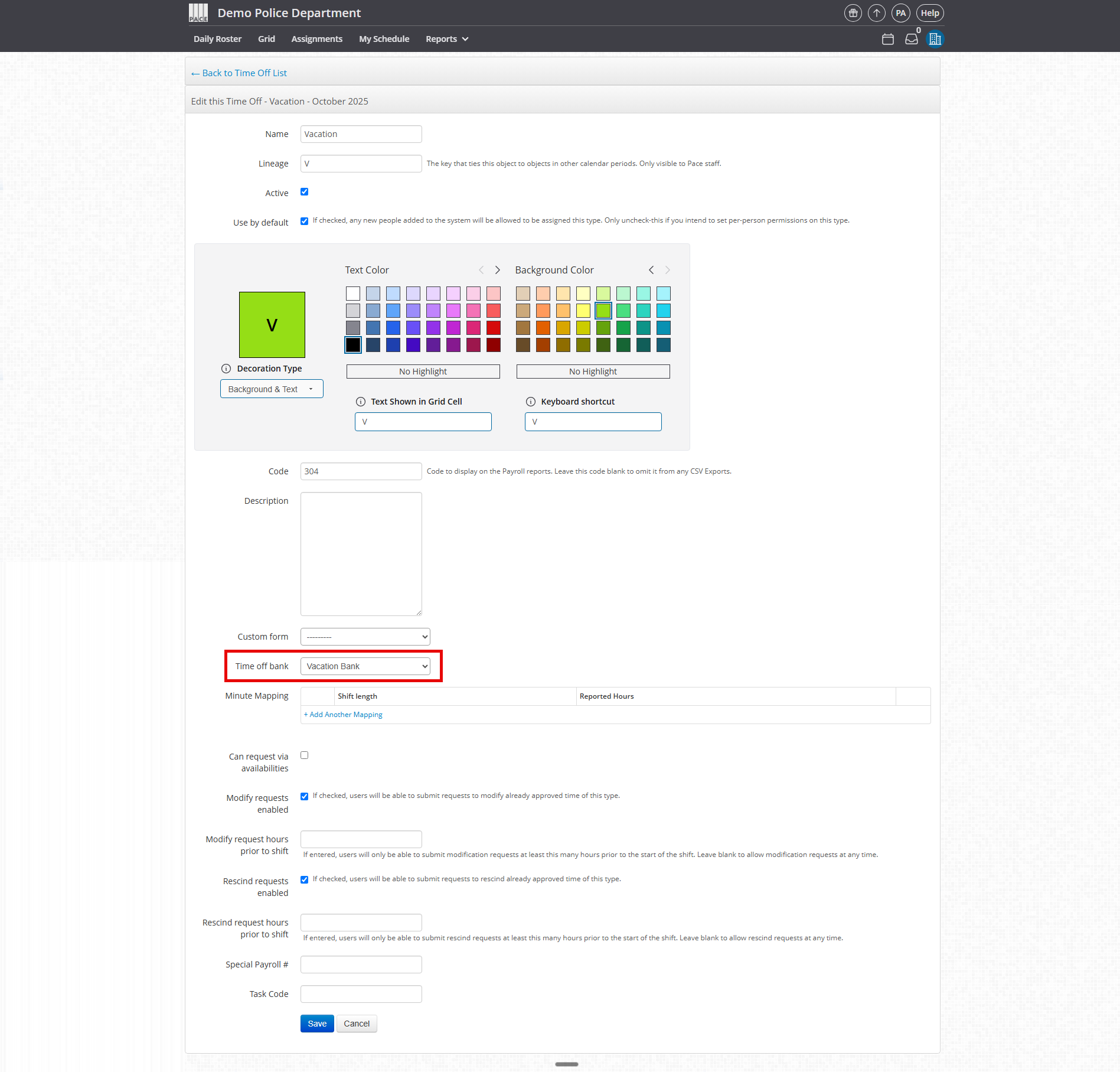This screenshot has height=1072, width=1120.
Task: Cancel editing the time off
Action: (357, 1024)
